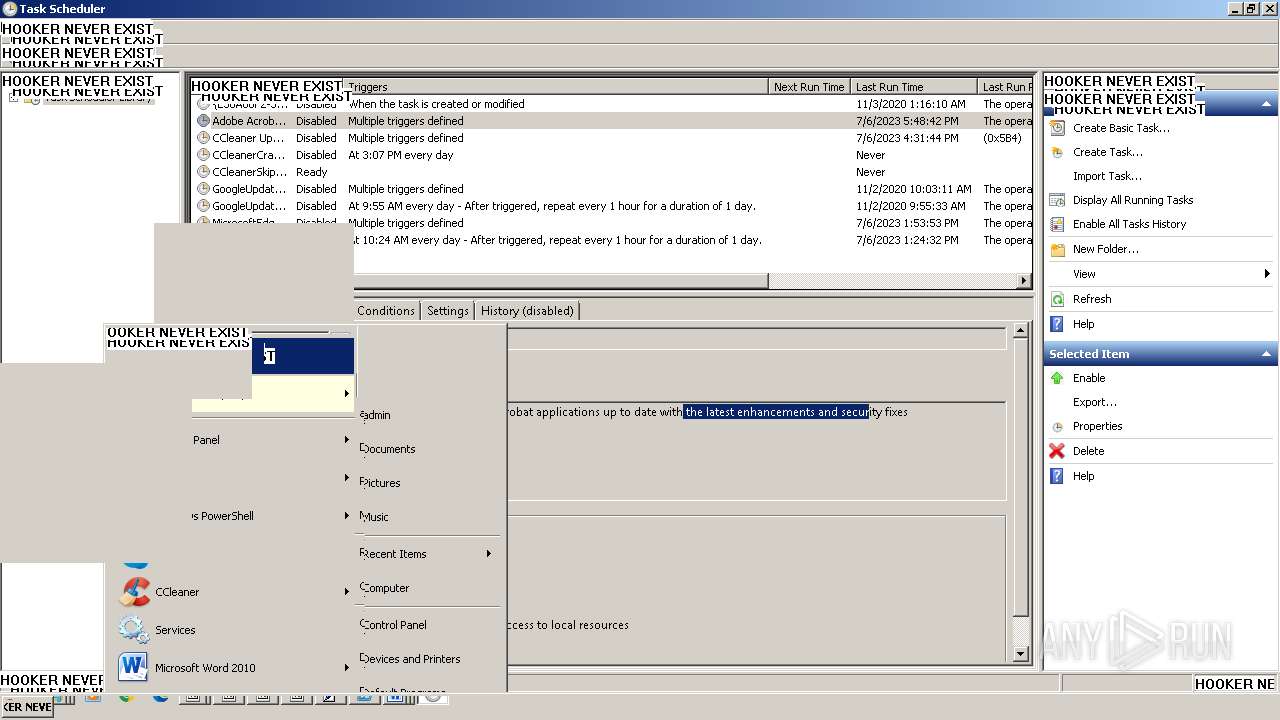
Task: Open Music from the Start menu
Action: click(374, 517)
